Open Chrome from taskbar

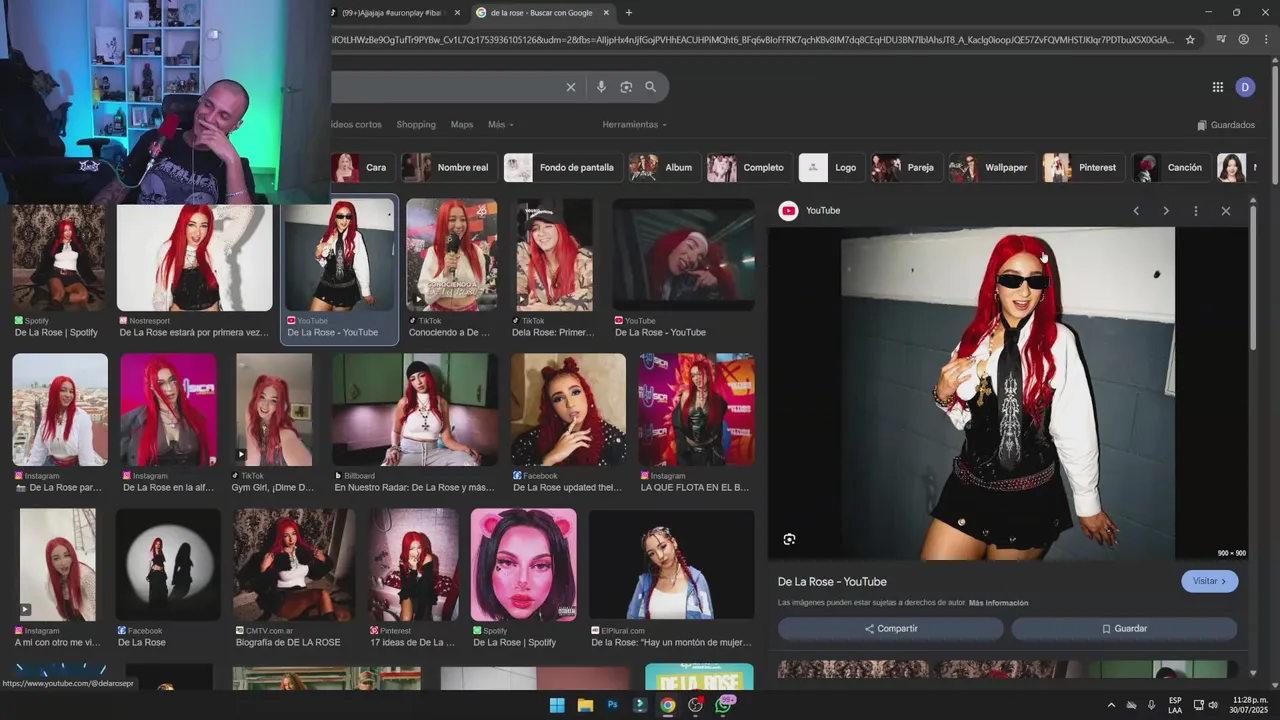(x=667, y=705)
